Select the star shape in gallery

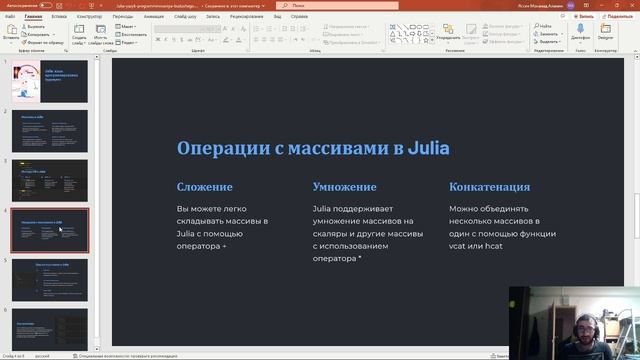click(426, 40)
